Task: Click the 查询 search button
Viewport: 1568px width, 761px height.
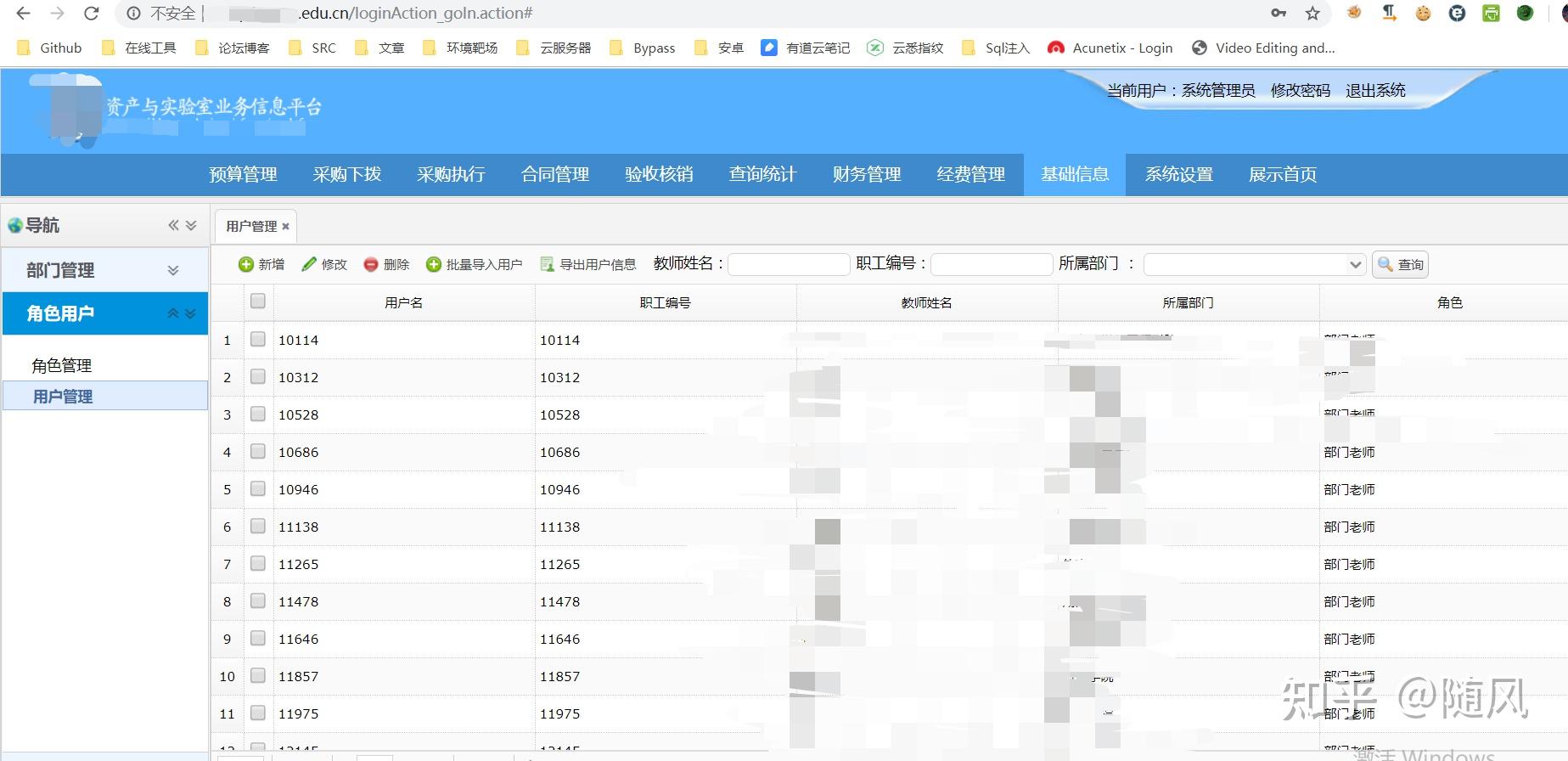Action: tap(1400, 264)
